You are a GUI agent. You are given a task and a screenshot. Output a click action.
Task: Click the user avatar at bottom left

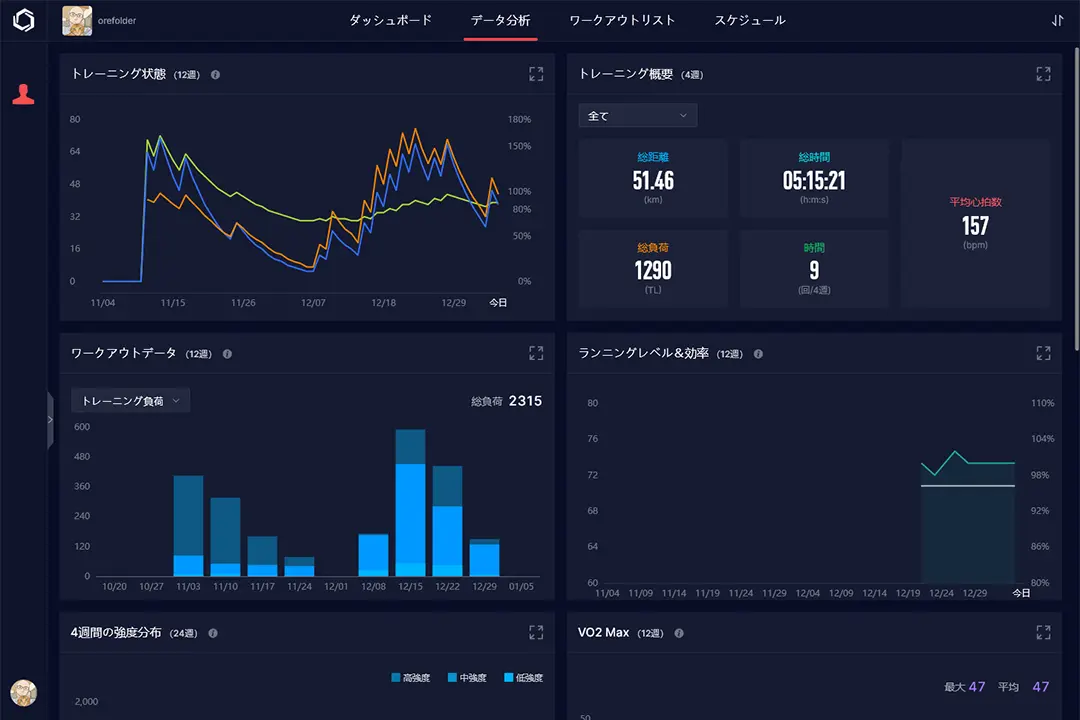23,692
